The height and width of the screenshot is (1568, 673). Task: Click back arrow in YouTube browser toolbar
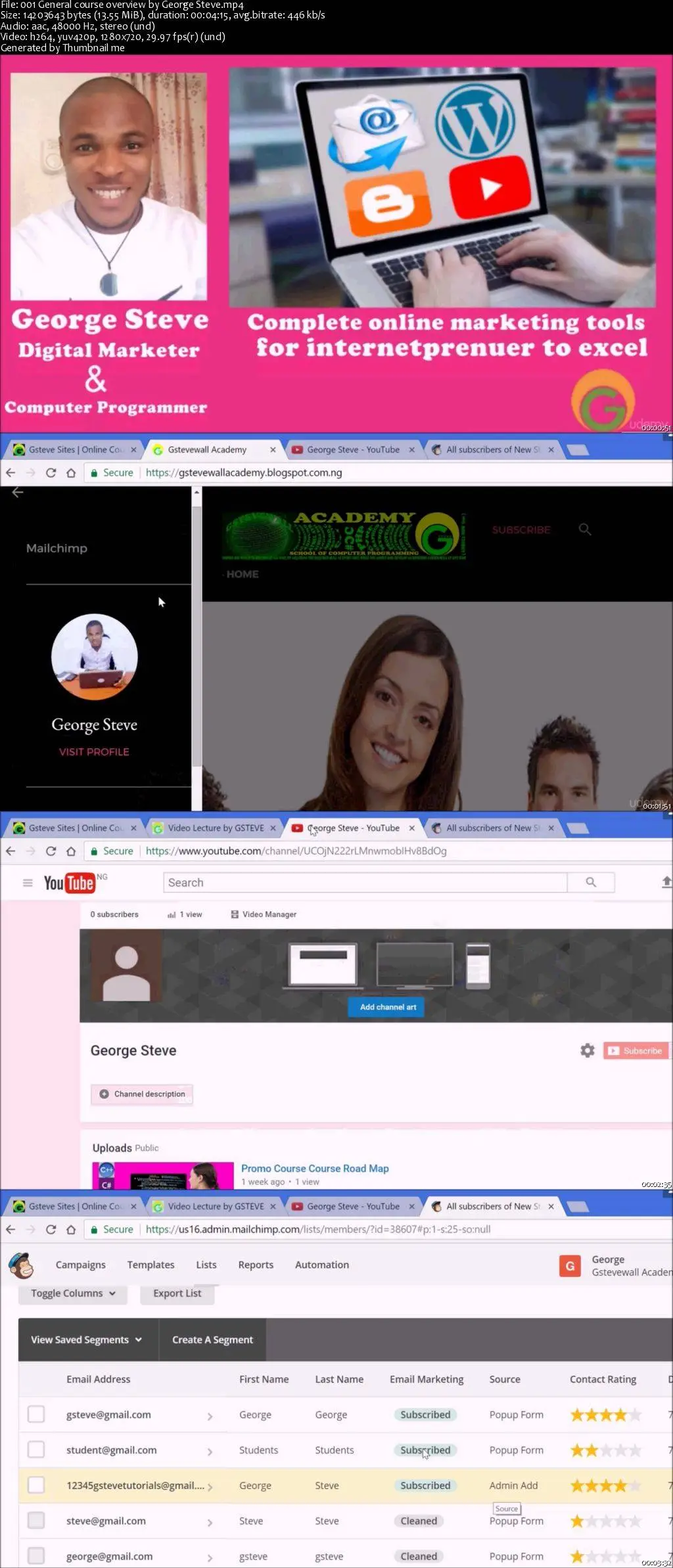11,851
